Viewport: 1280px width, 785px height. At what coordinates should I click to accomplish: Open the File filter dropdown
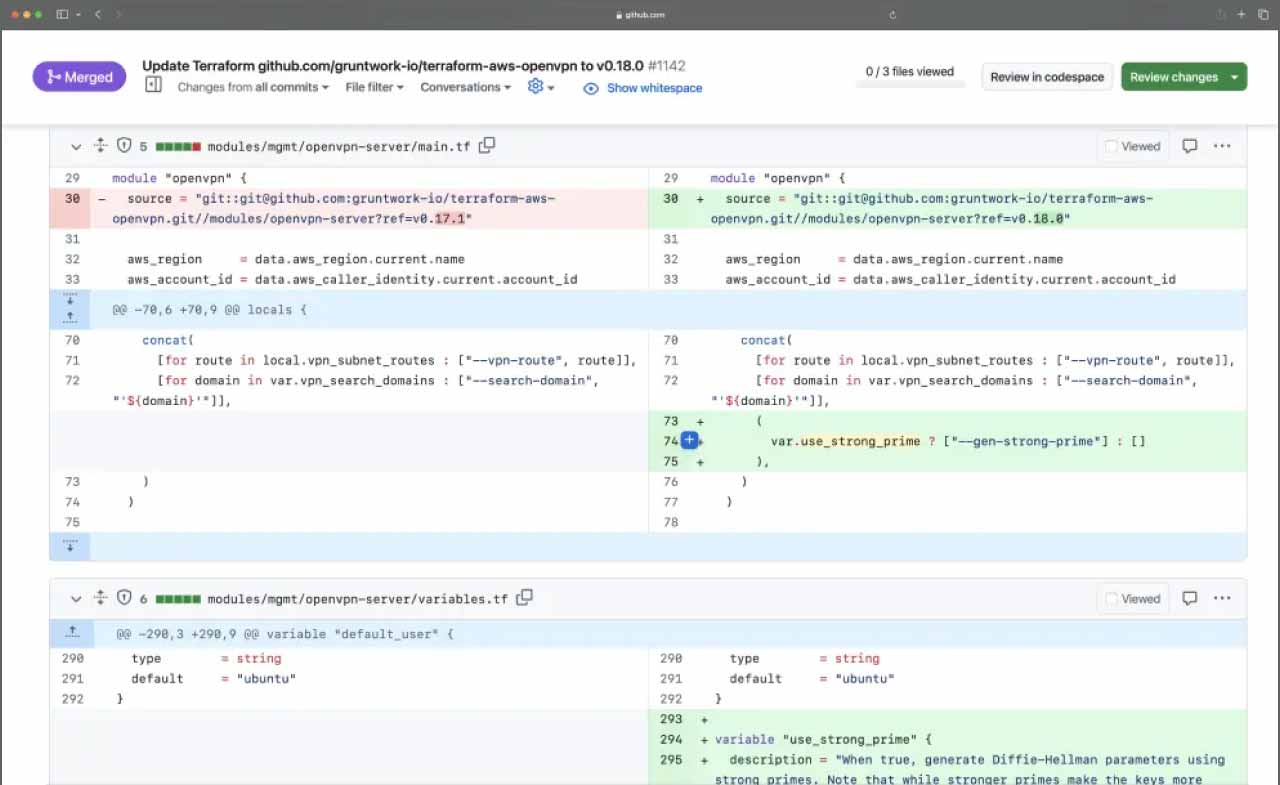(375, 87)
